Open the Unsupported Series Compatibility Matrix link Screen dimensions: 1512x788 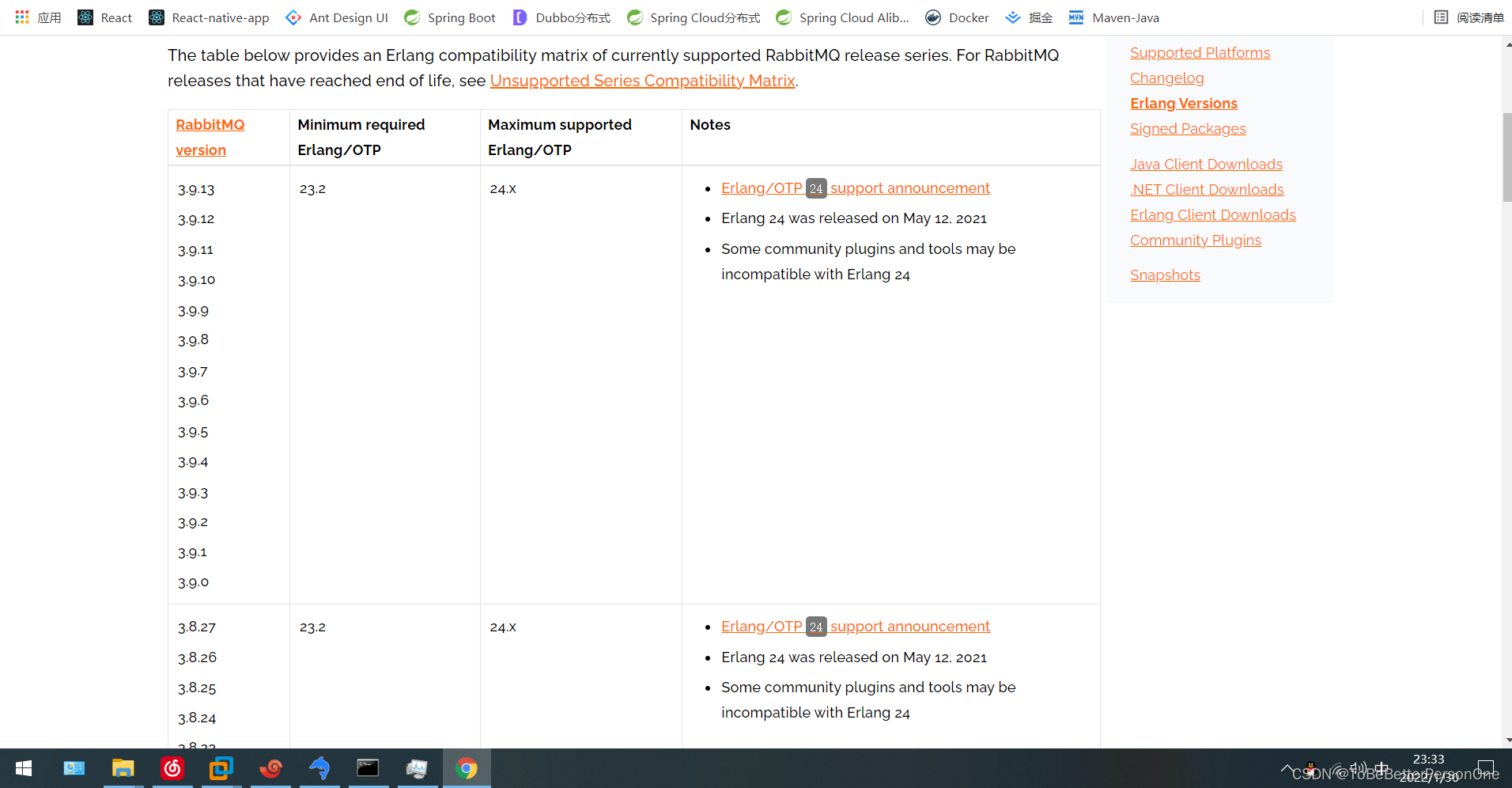(x=642, y=81)
